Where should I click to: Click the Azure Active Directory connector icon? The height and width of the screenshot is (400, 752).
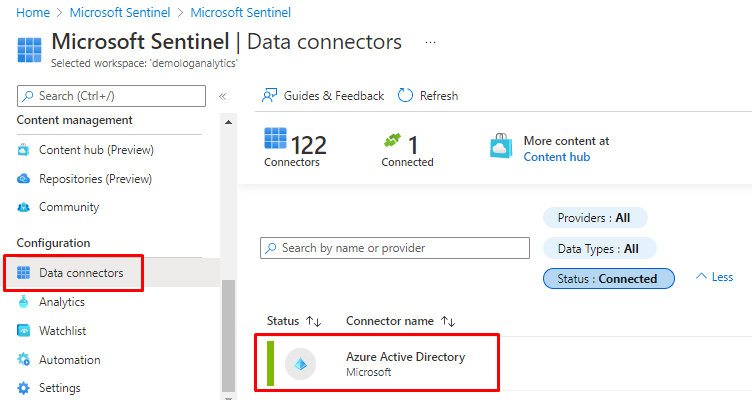point(301,364)
